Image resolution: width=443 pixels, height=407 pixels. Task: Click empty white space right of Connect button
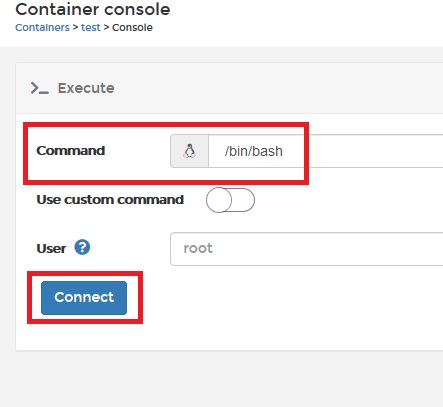coord(283,298)
